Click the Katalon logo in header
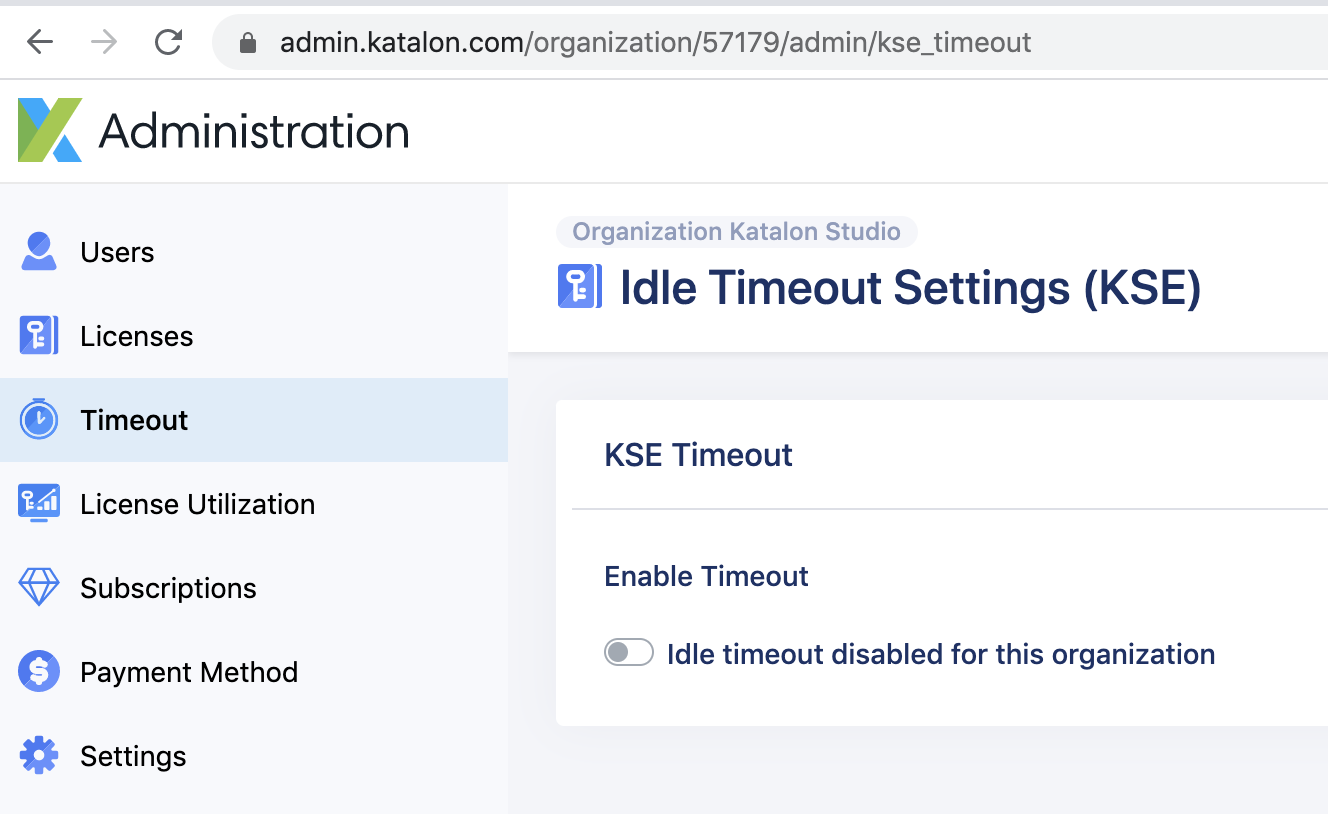Viewport: 1328px width, 814px height. tap(50, 130)
